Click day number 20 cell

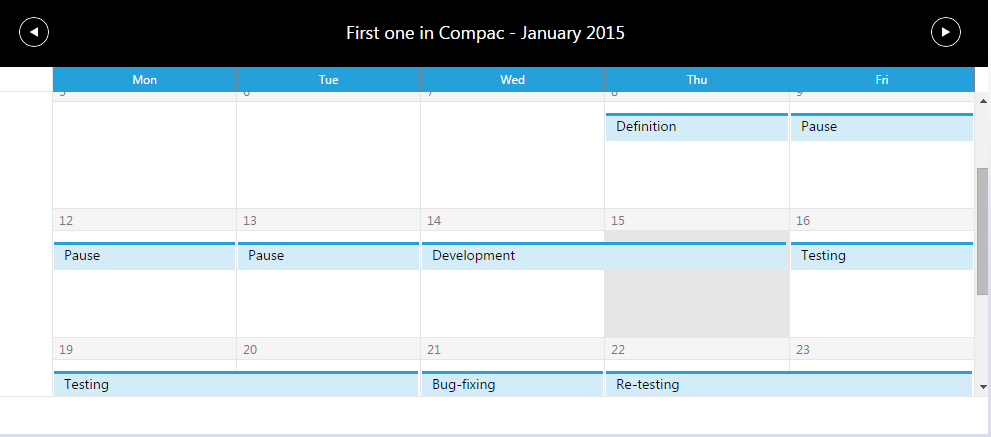click(328, 350)
